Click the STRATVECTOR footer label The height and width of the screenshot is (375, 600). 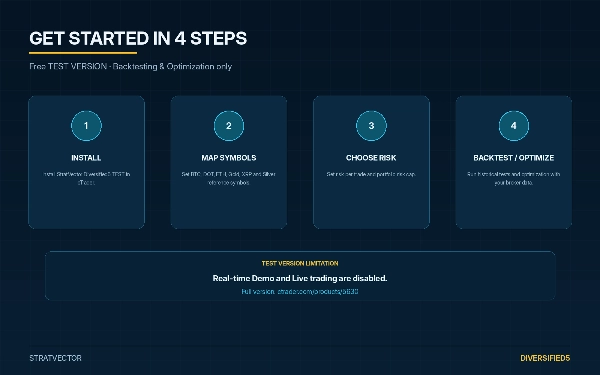[55, 358]
